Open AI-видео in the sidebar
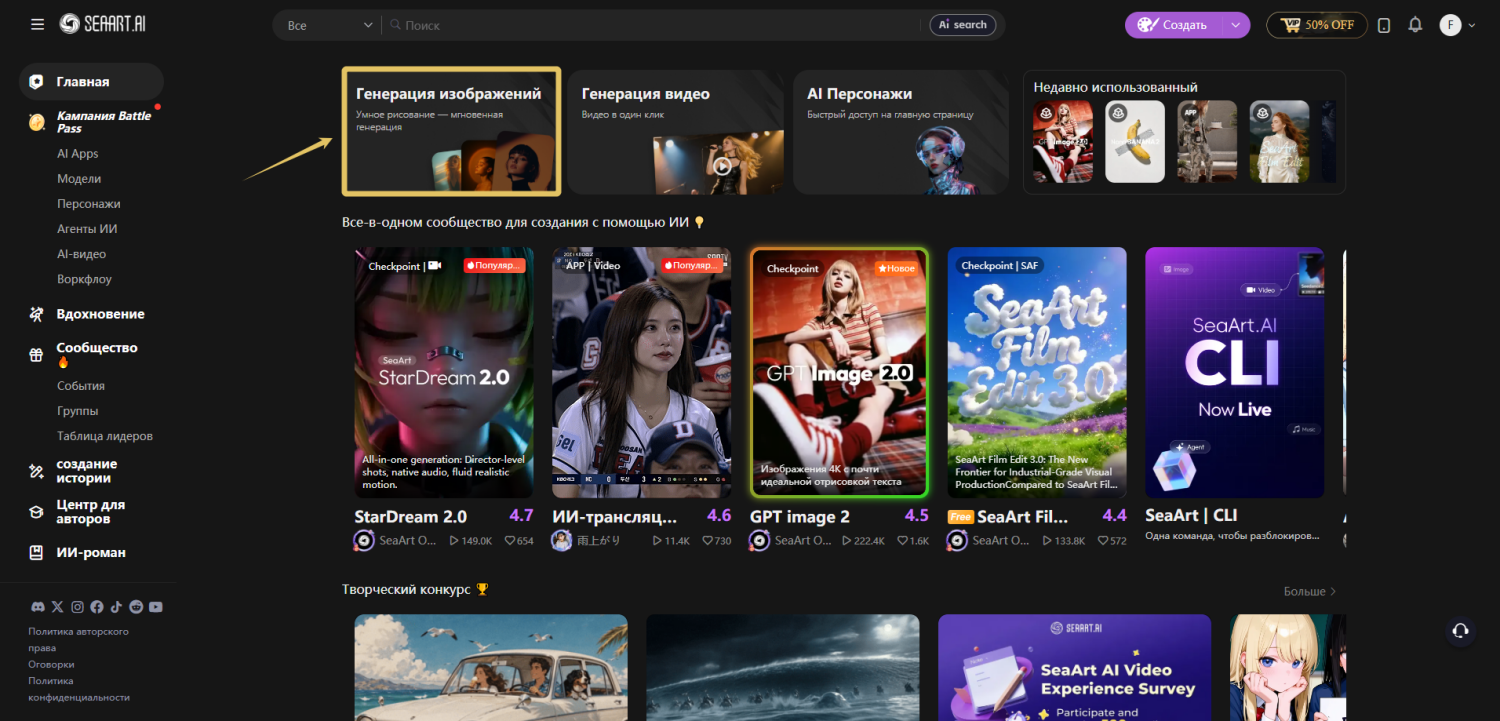The image size is (1500, 721). point(82,254)
